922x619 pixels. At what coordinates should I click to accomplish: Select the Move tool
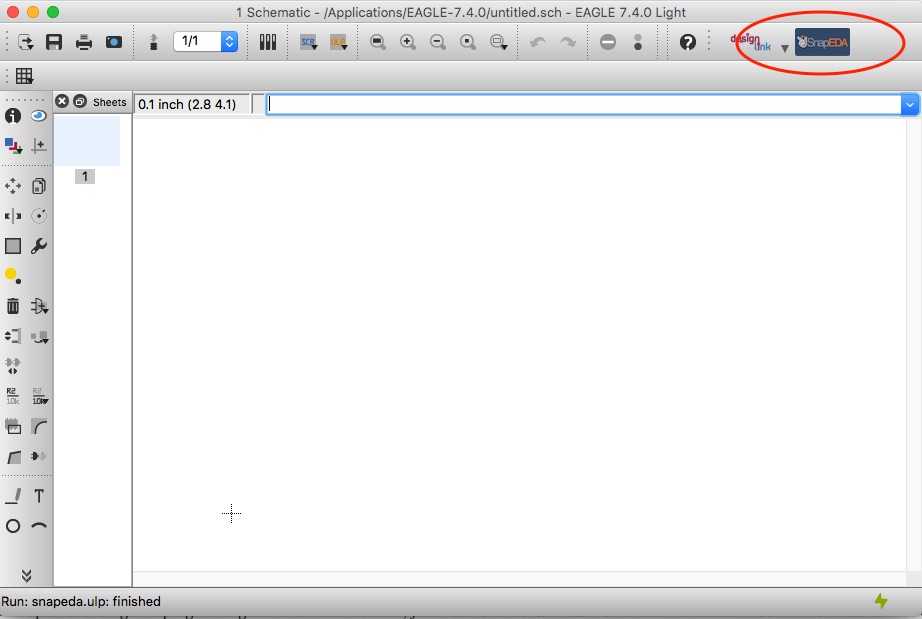13,186
